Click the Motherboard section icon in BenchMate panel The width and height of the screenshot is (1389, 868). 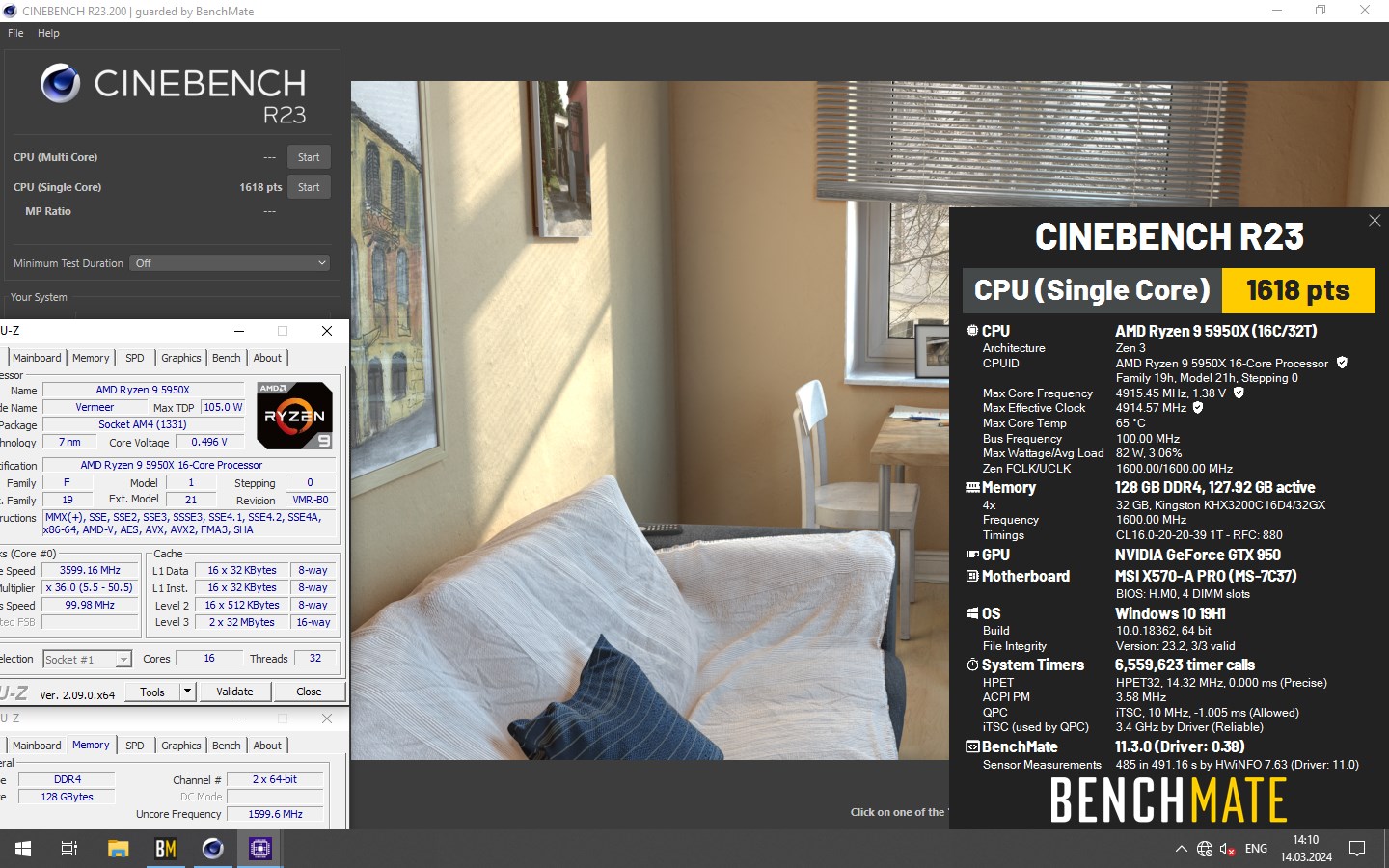[972, 576]
